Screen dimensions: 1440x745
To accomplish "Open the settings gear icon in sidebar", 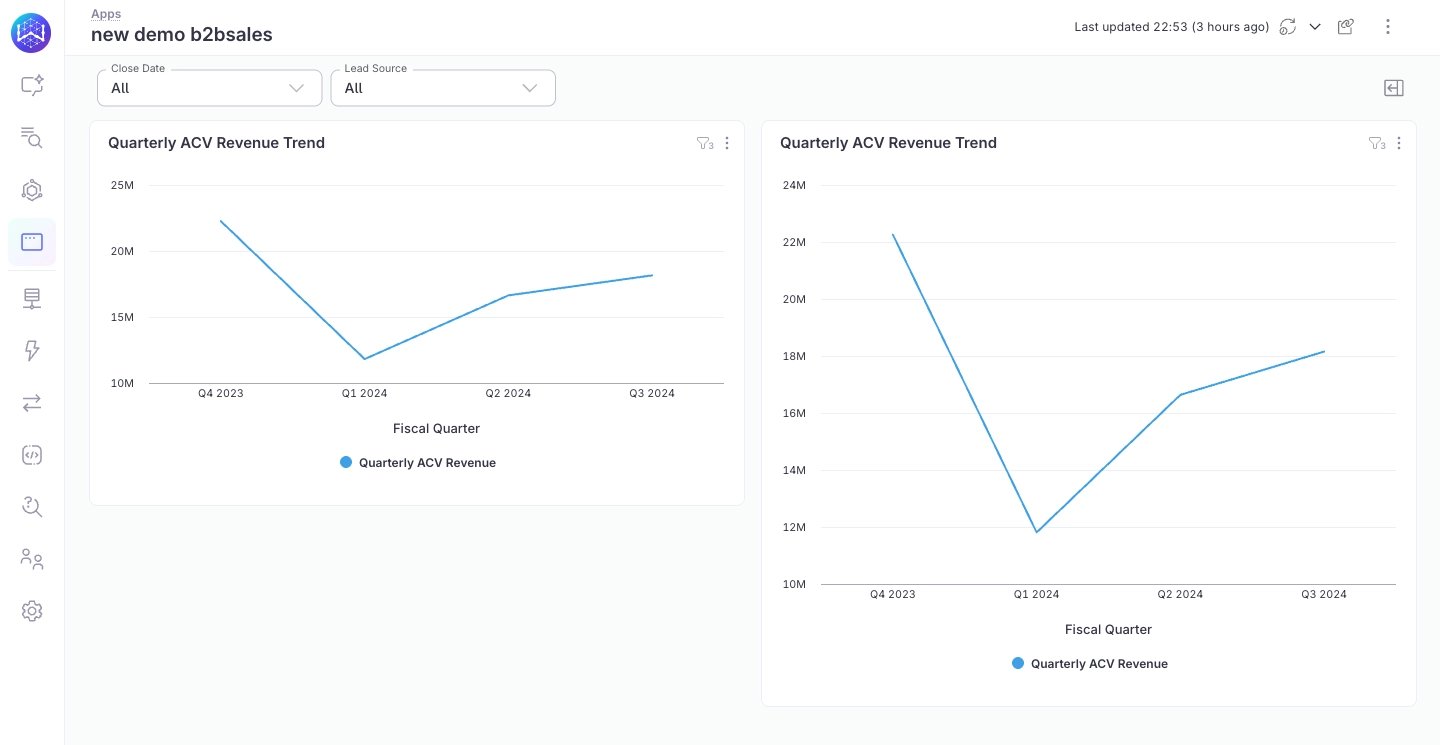I will pyautogui.click(x=32, y=611).
